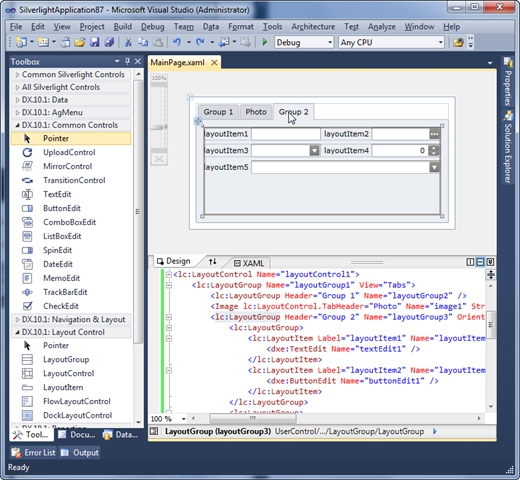Click the Copy icon in toolbar
Viewport: 520px width, 480px height.
tap(143, 42)
